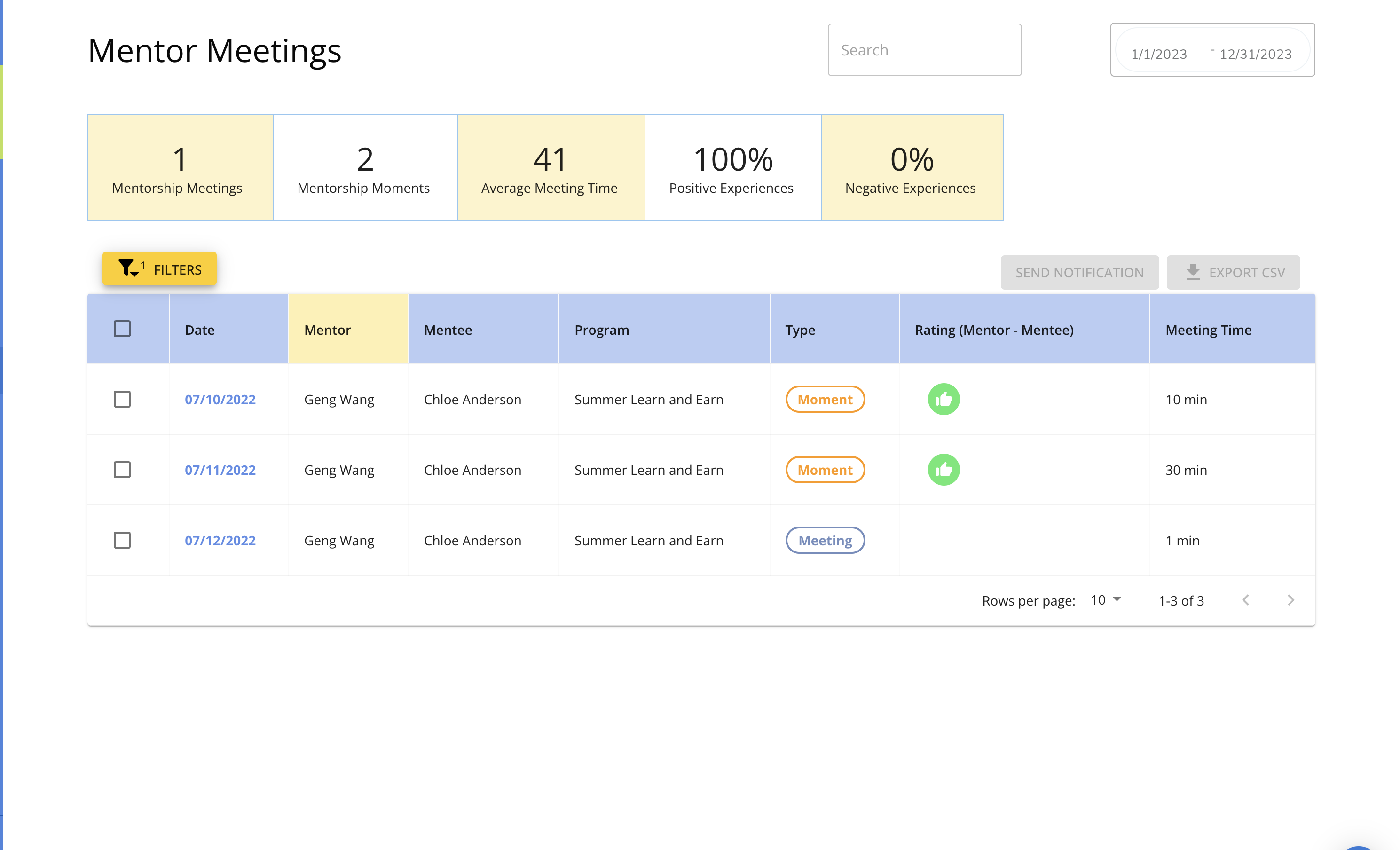Check the 07/10/2022 row checkbox

click(122, 400)
